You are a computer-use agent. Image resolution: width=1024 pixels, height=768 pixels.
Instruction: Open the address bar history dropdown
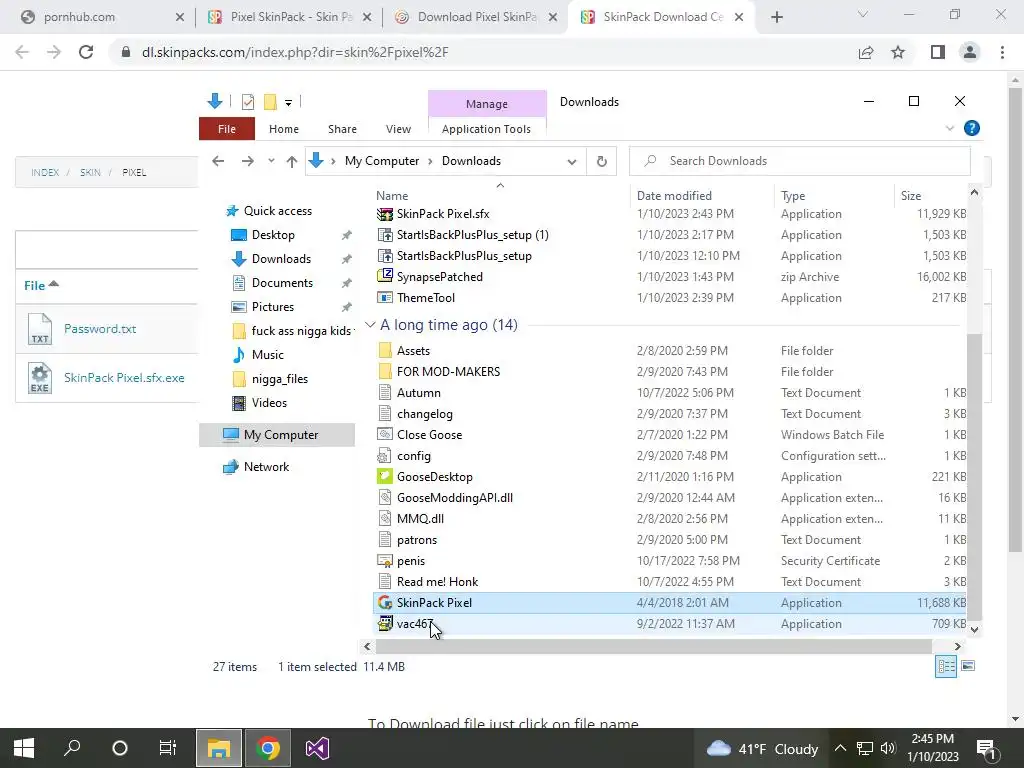tap(572, 161)
